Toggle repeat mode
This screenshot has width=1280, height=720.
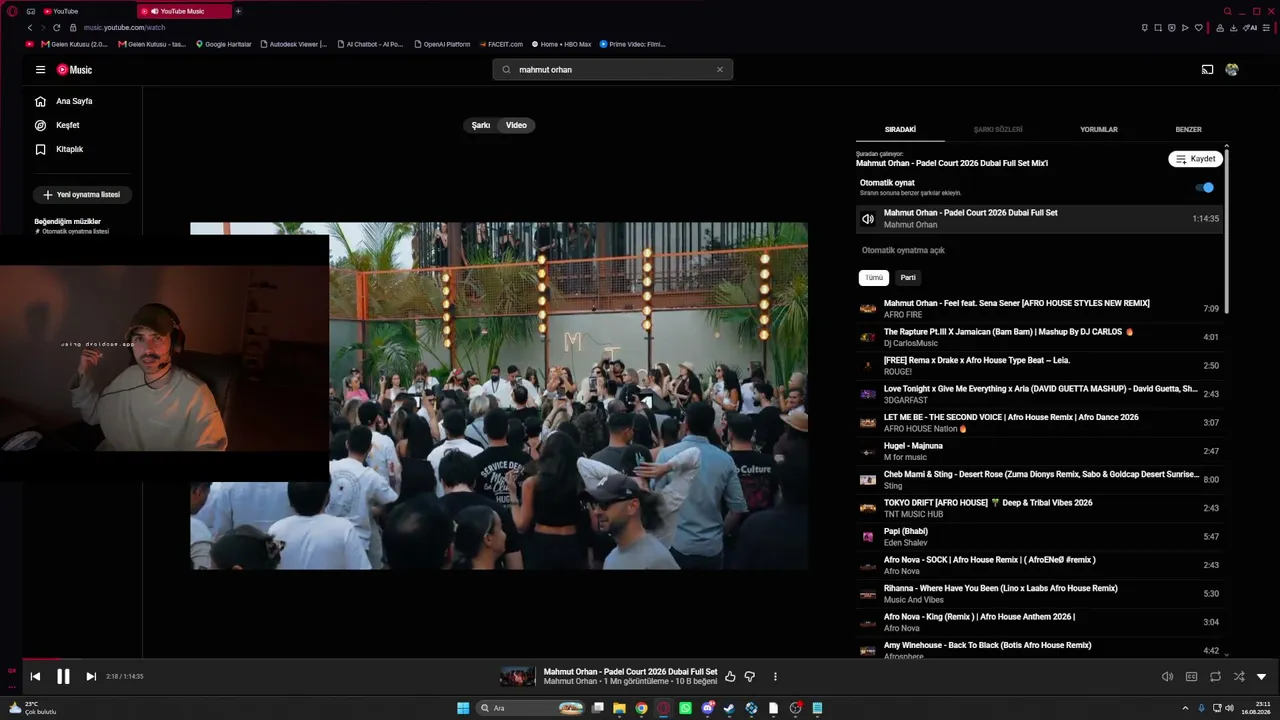[1215, 677]
